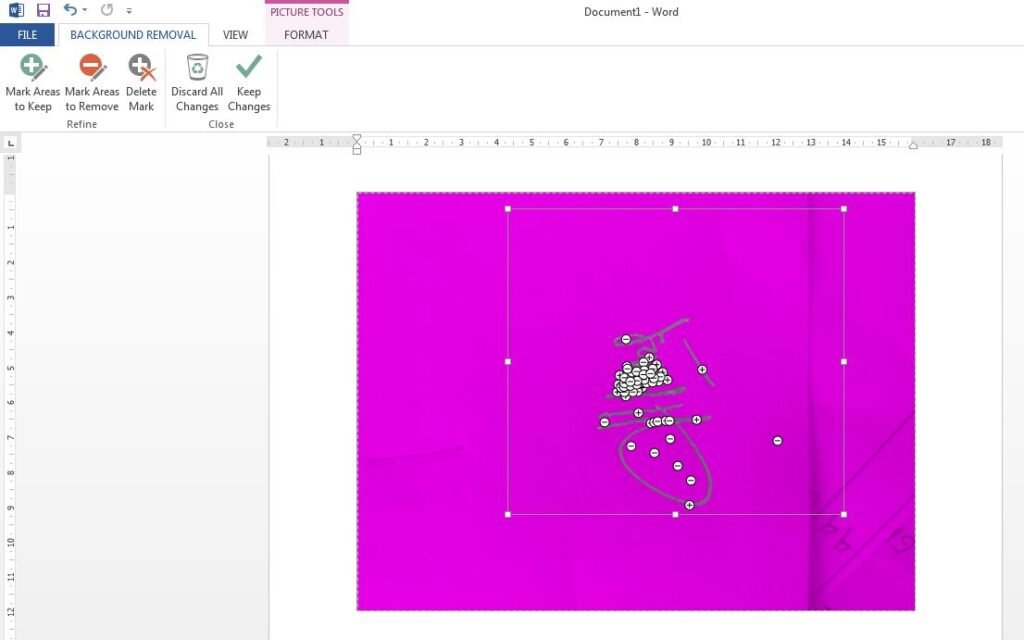
Task: Select the Mark Areas to Keep tool
Action: 33,83
